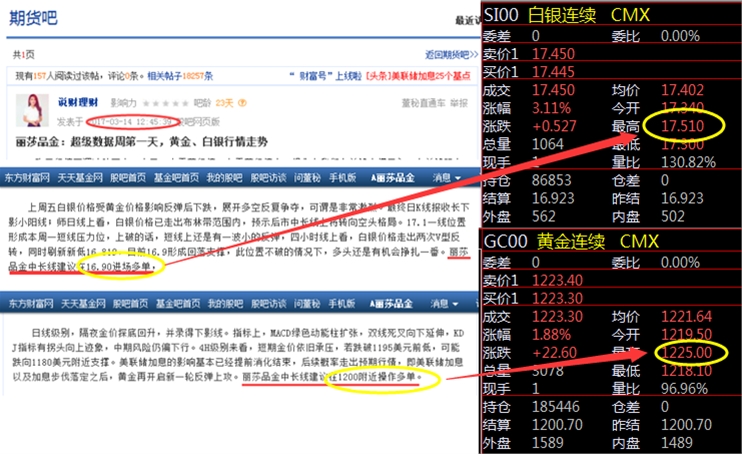Click gold 持仓 value 185446
742x454 pixels.
click(556, 407)
